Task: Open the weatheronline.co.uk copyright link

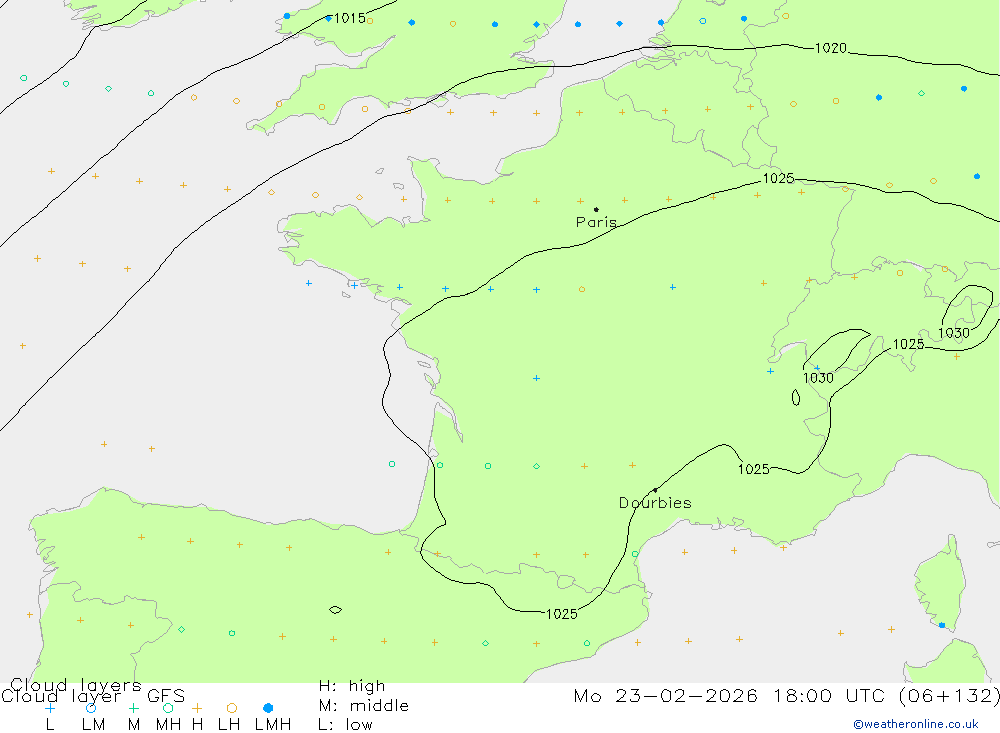Action: 916,724
